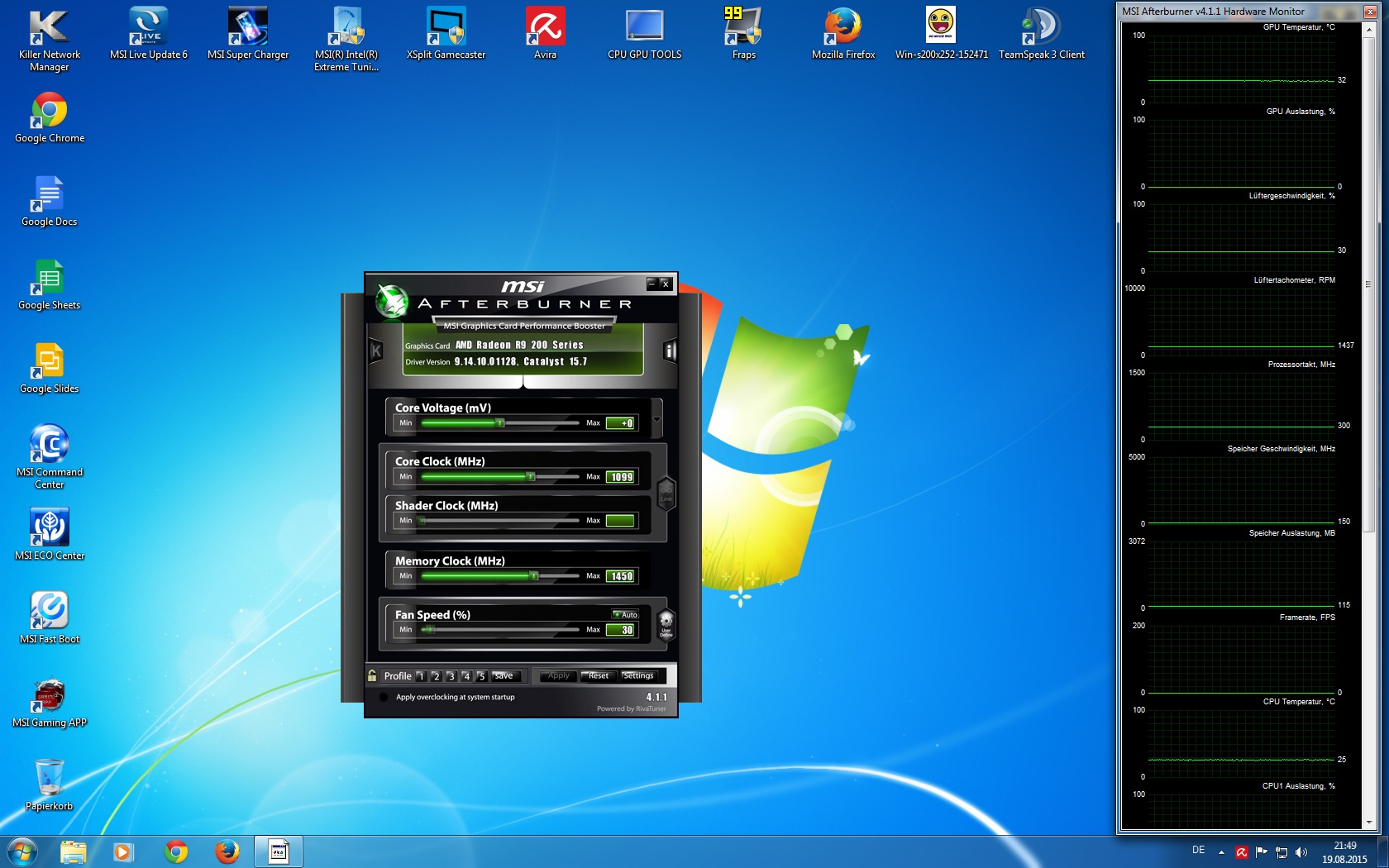The width and height of the screenshot is (1389, 868).
Task: Open Avira desktop shortcut
Action: click(546, 33)
